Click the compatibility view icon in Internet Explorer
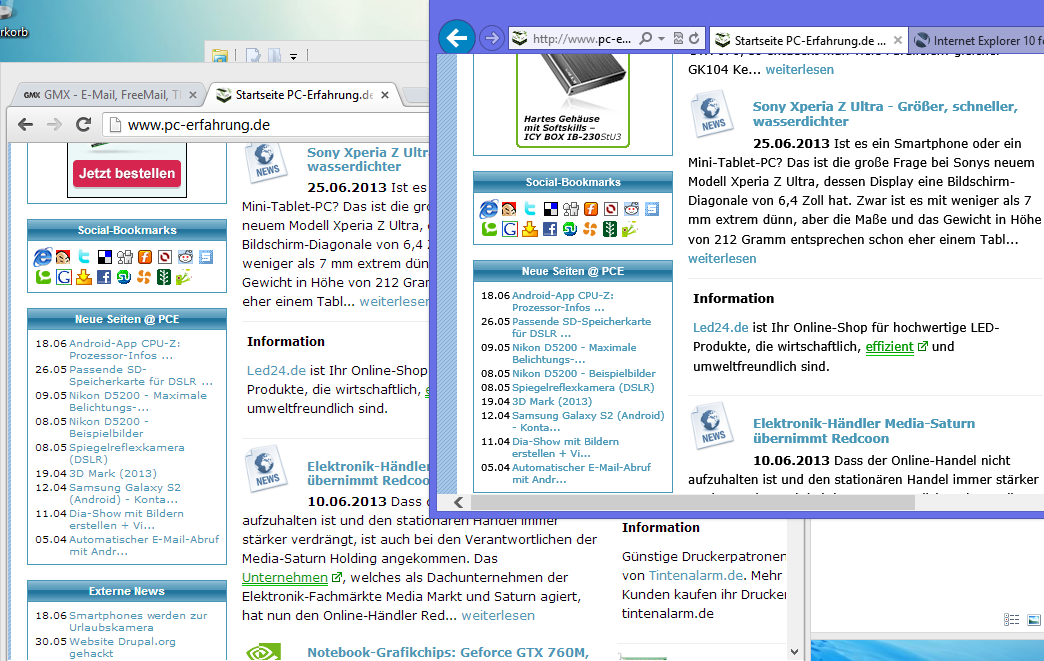Screen dimensions: 1044x661 [x=678, y=39]
